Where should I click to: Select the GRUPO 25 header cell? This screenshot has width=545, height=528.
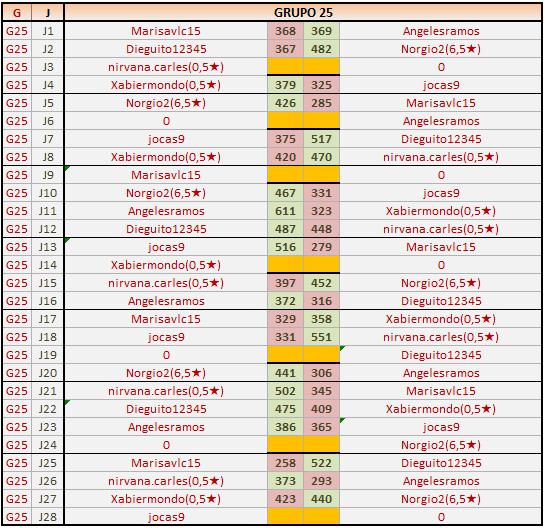[303, 13]
